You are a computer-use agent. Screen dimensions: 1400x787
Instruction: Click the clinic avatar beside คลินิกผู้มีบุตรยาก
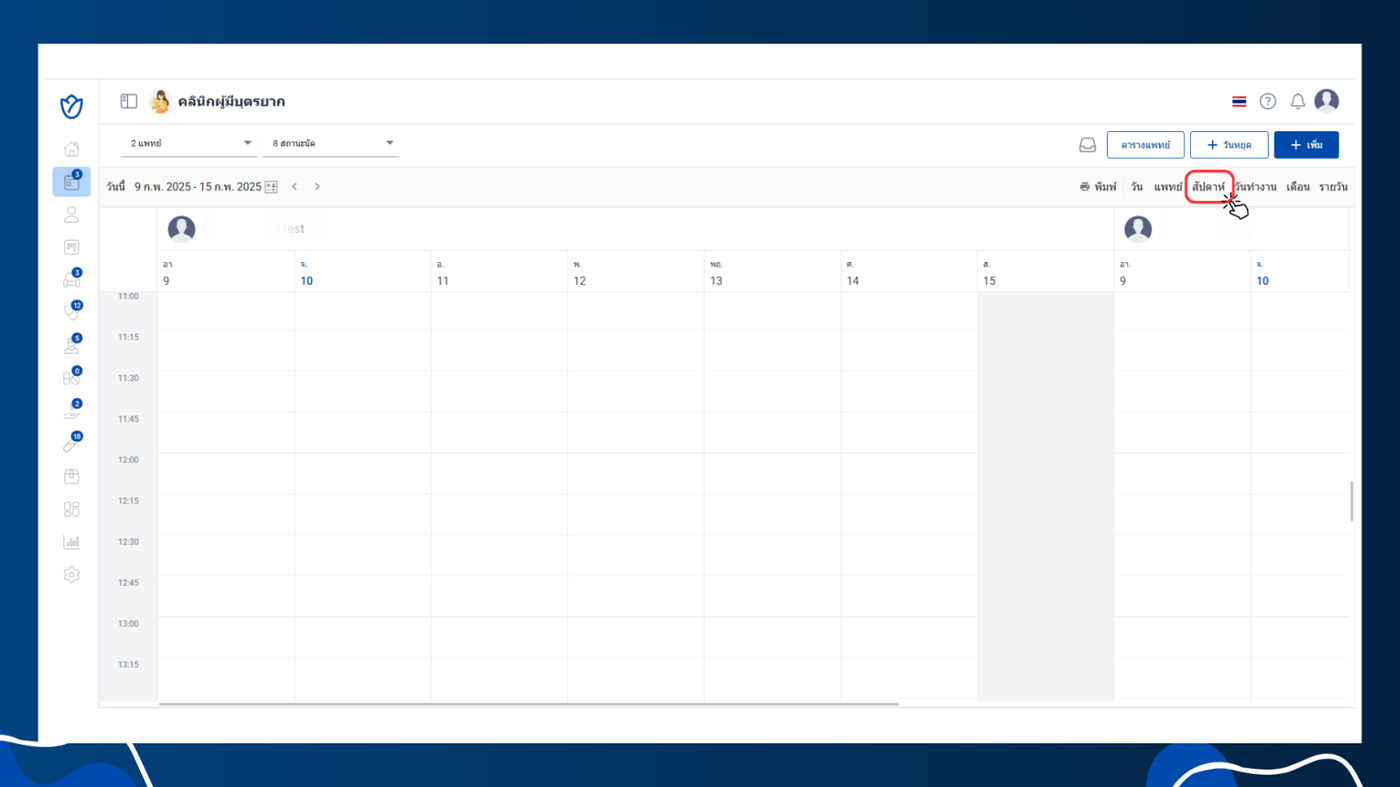click(x=160, y=101)
